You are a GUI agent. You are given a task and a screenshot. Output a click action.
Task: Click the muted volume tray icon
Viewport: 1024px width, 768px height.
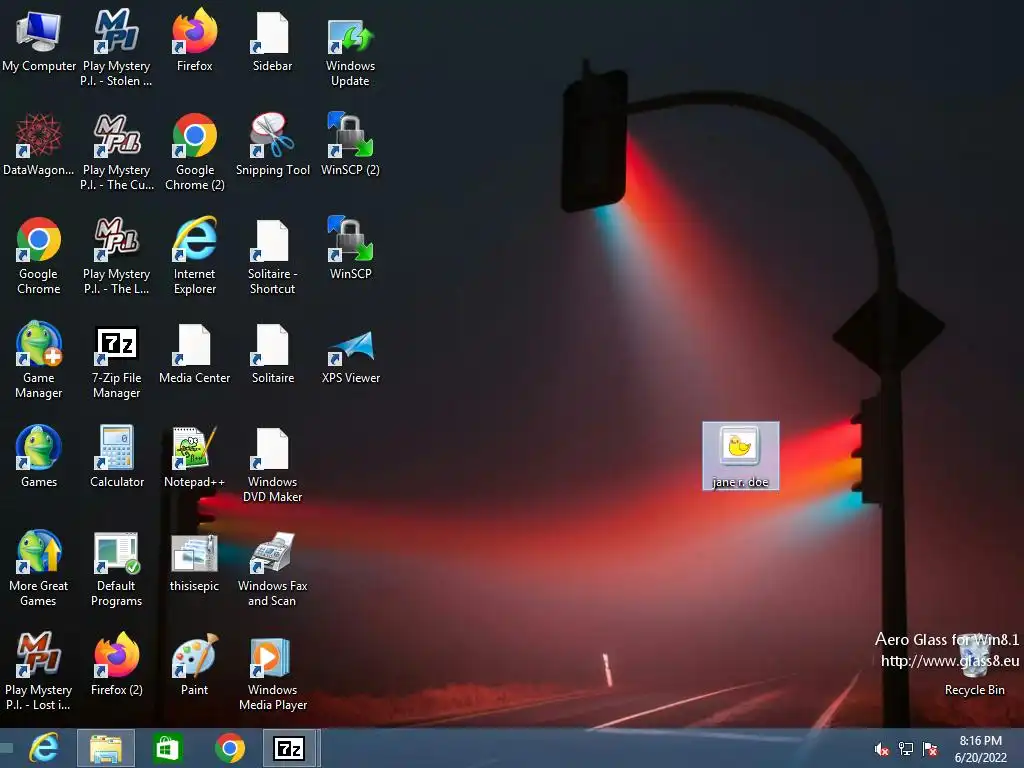[882, 749]
